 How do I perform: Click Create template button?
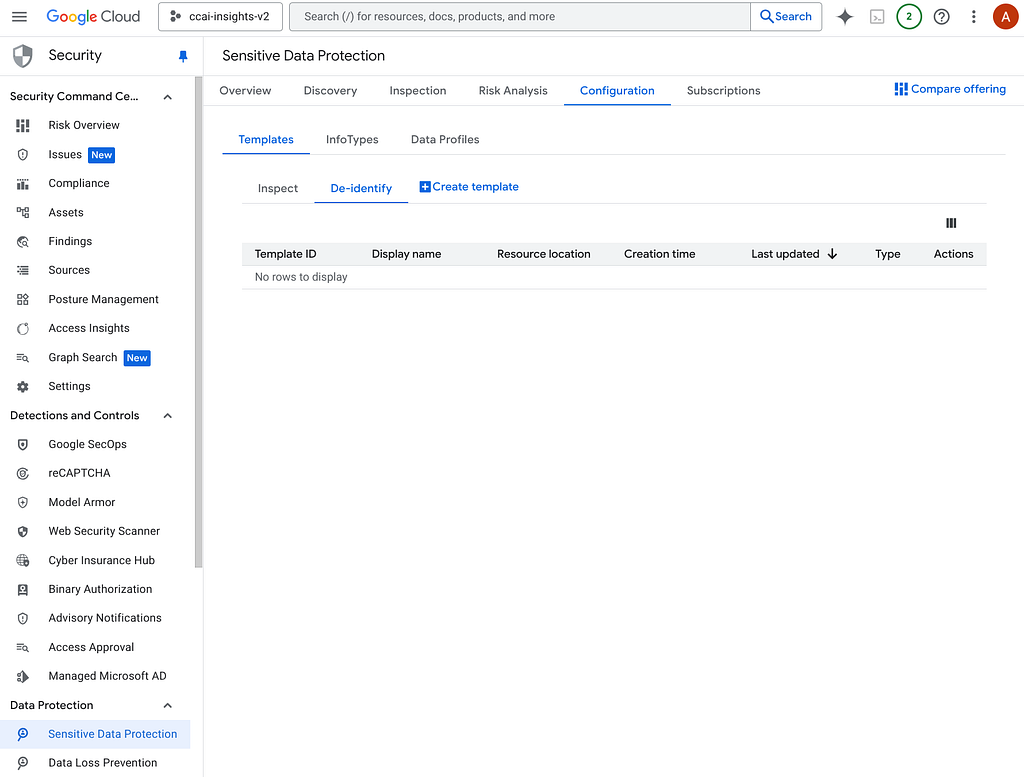point(469,187)
